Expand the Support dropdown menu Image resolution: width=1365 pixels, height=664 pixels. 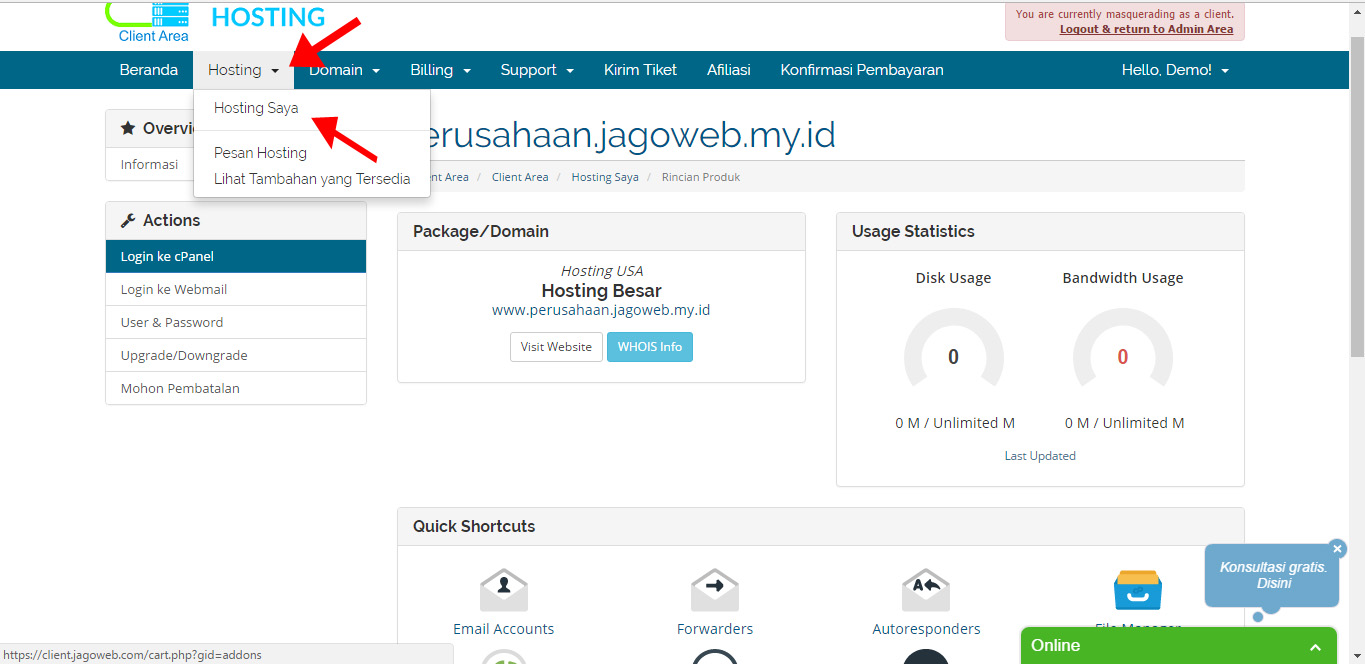[537, 70]
